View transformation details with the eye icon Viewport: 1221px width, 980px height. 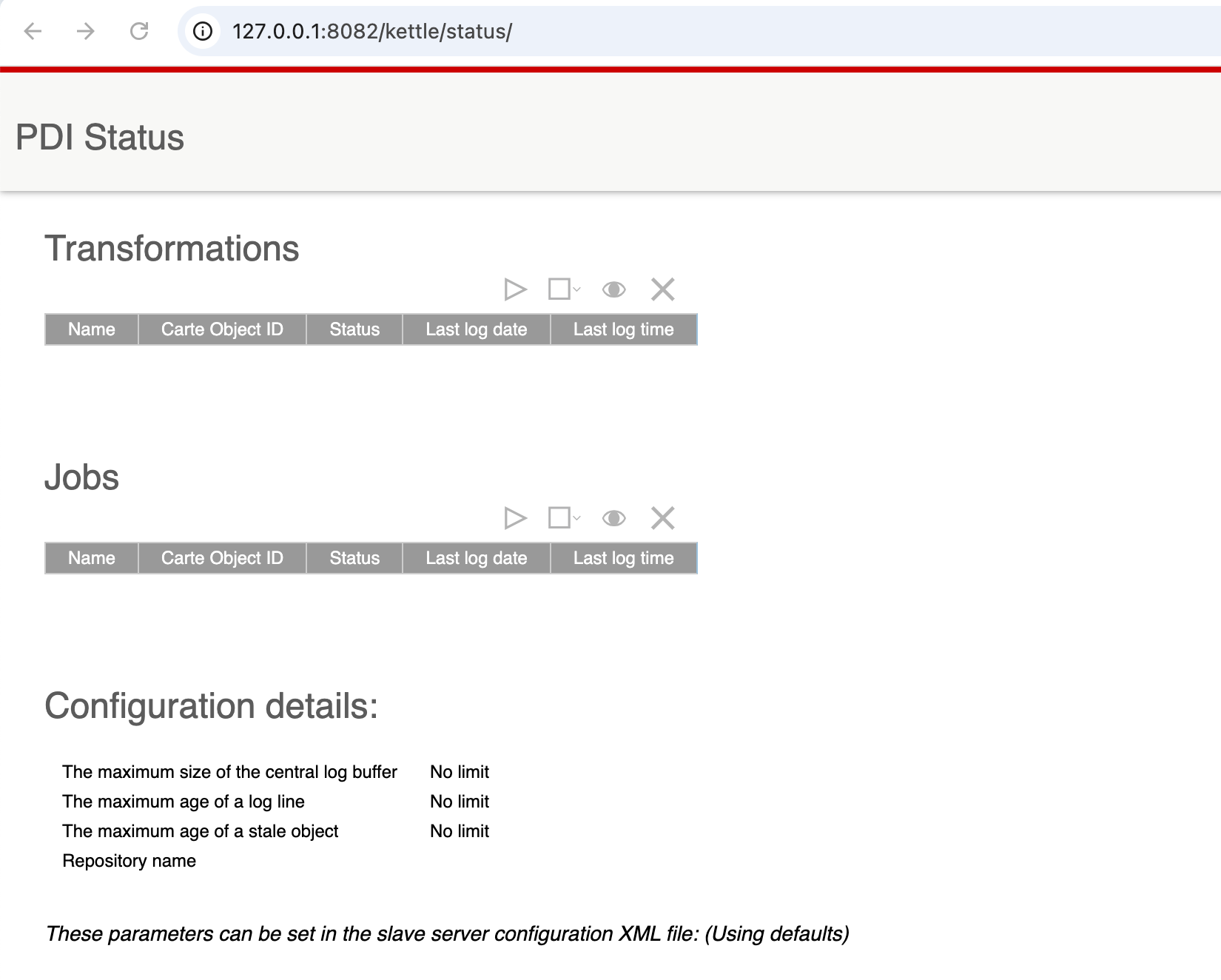pos(613,289)
